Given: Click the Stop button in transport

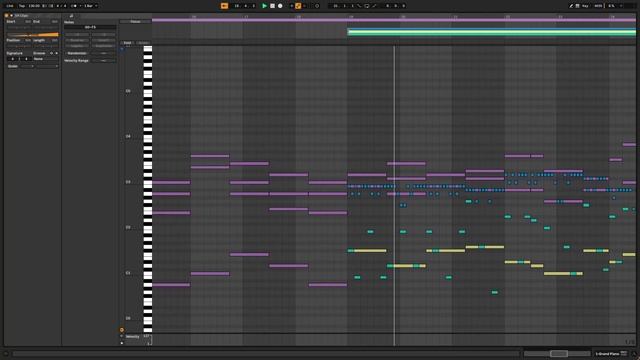Looking at the screenshot, I should [x=272, y=6].
